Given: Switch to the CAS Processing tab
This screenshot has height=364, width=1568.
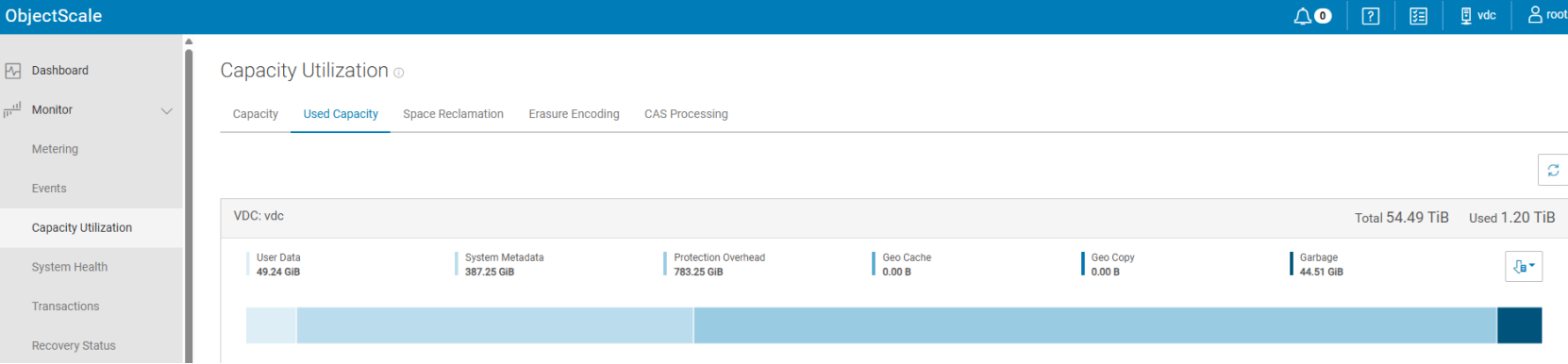Looking at the screenshot, I should pos(686,114).
